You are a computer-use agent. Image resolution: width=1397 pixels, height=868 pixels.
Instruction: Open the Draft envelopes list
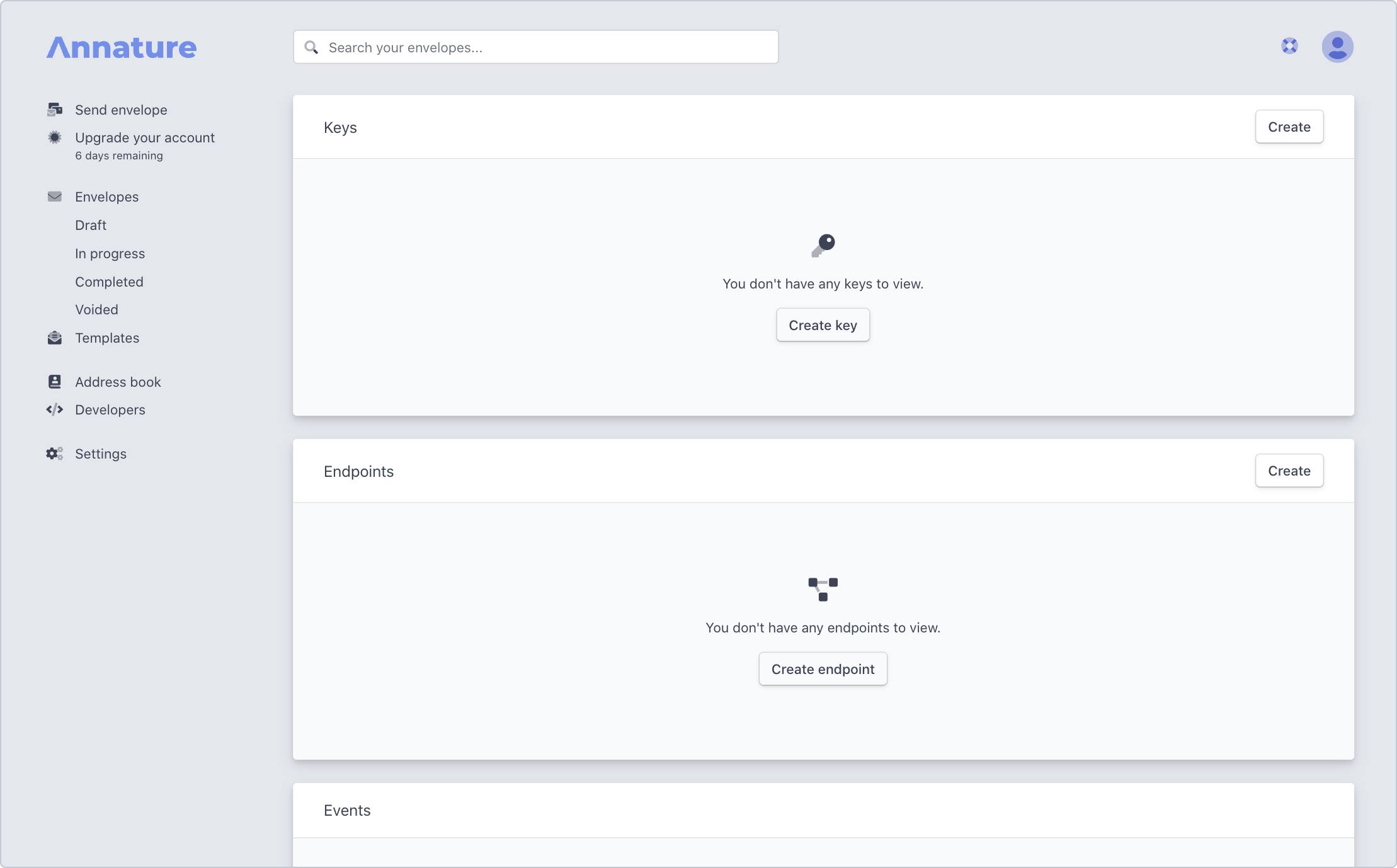[91, 225]
